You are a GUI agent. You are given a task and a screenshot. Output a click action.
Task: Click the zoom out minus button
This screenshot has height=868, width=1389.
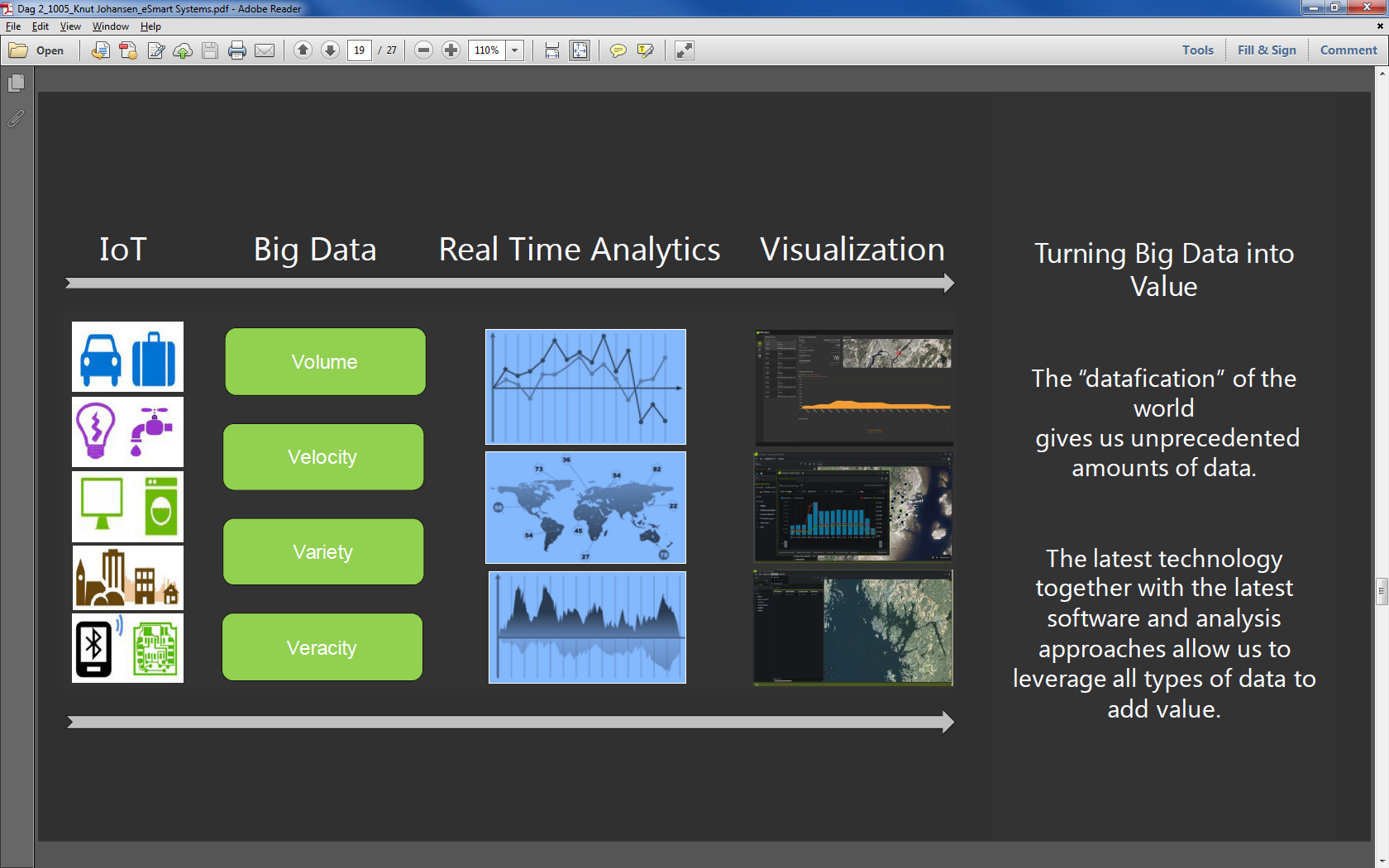point(423,50)
